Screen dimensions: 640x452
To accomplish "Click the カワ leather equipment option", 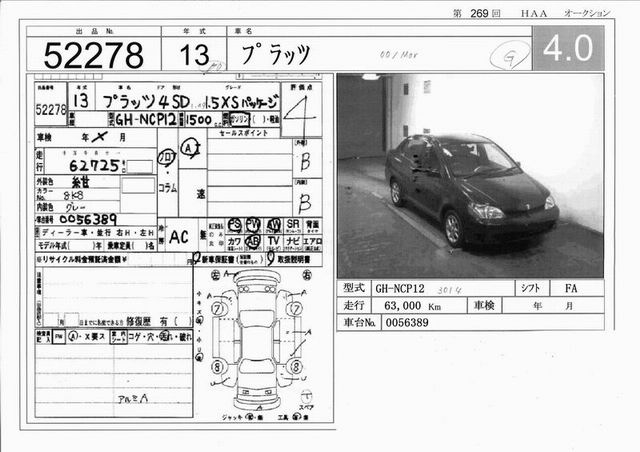I will 234,243.
